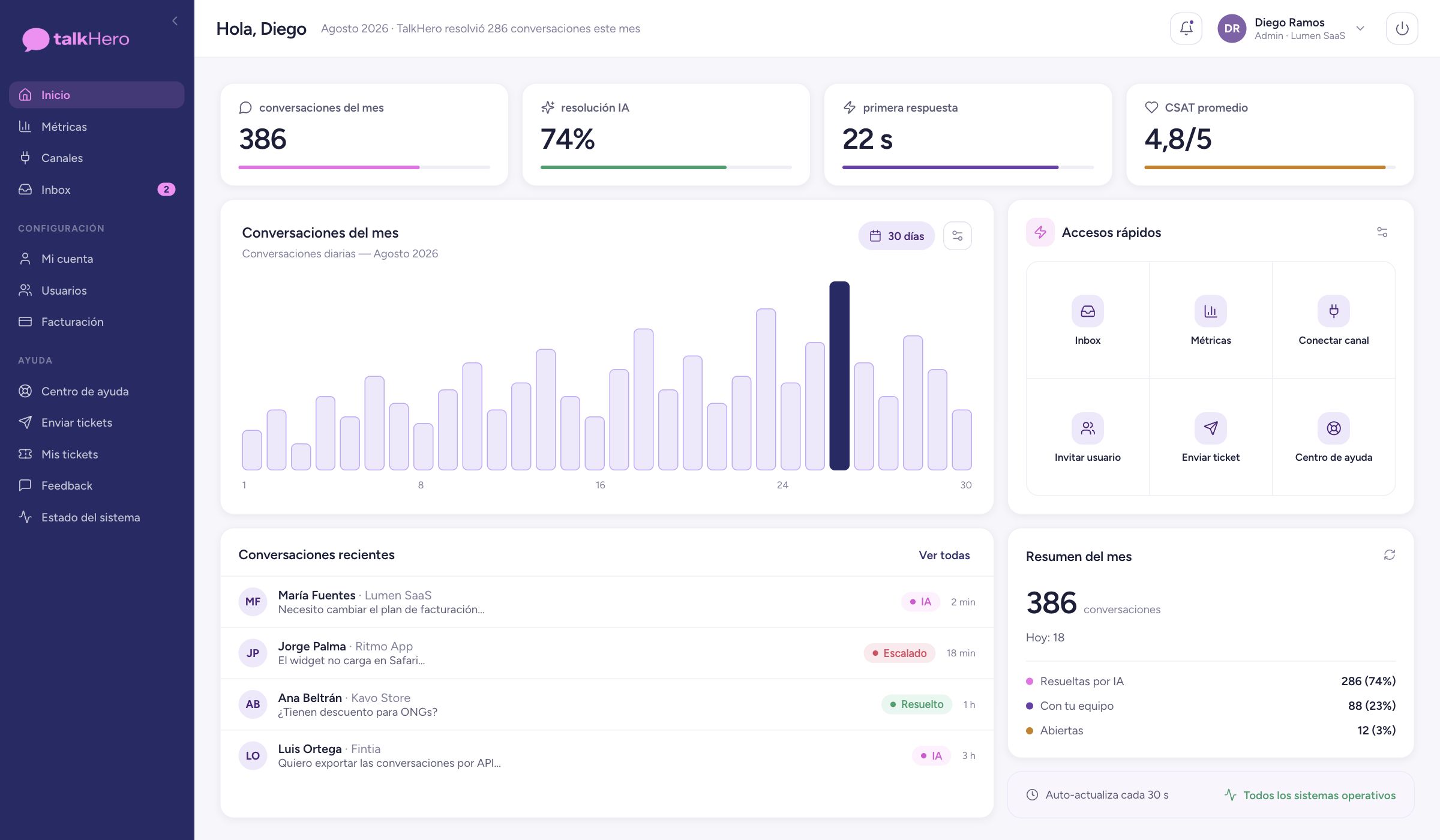Image resolution: width=1440 pixels, height=840 pixels.
Task: Click the power logout icon
Action: tap(1402, 28)
